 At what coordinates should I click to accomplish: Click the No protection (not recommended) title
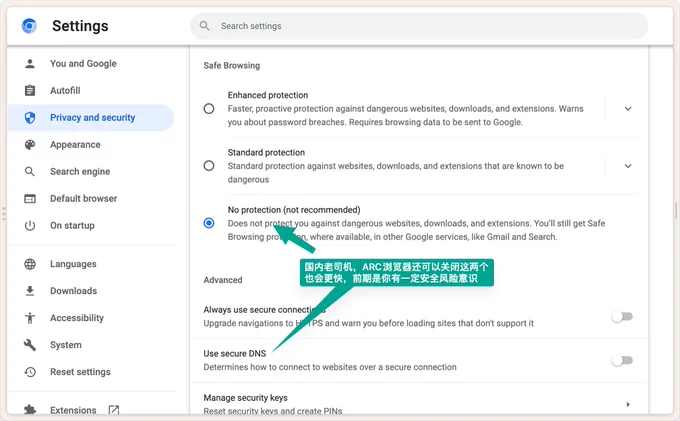294,210
